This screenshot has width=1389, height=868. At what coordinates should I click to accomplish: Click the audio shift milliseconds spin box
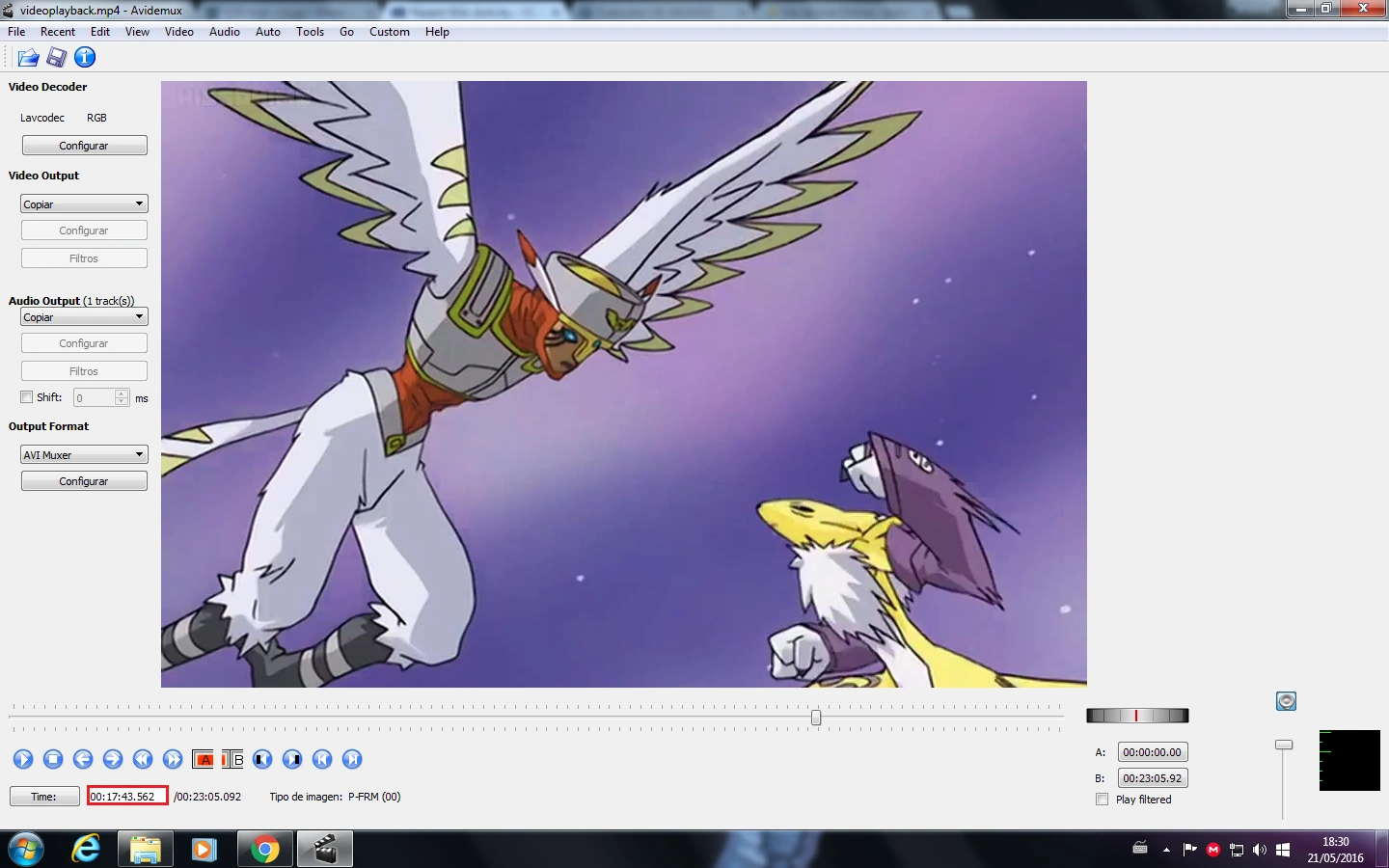point(101,397)
